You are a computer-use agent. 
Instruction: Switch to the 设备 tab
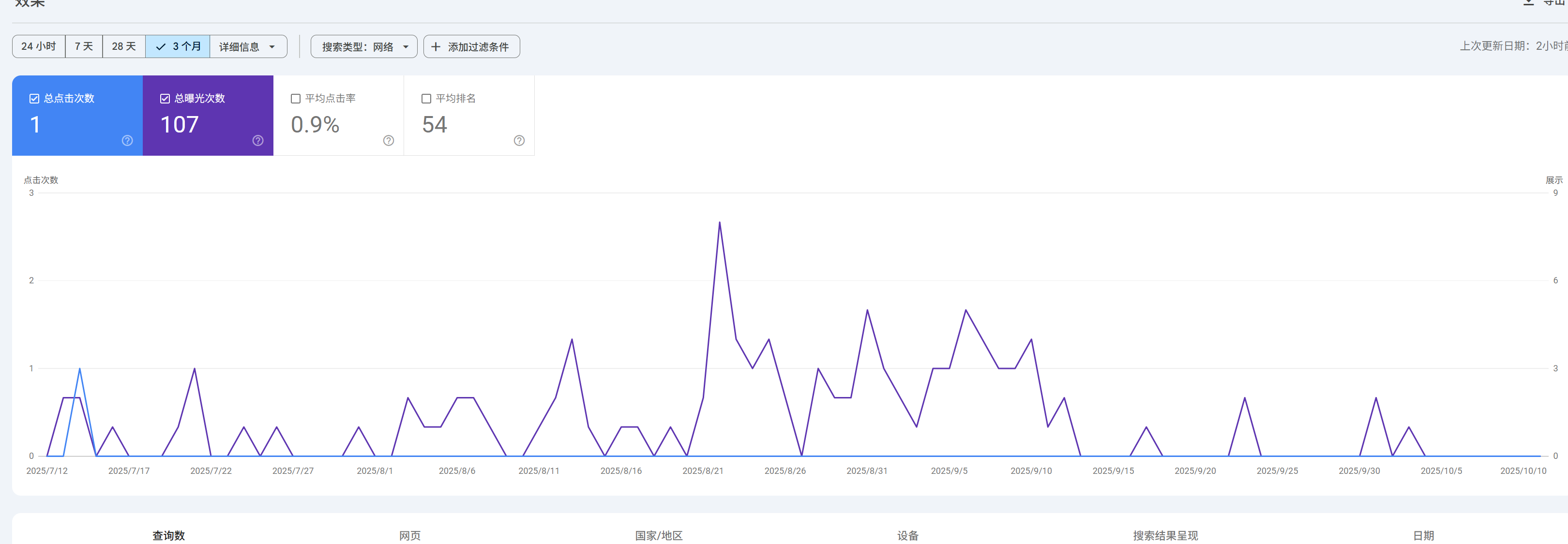907,535
